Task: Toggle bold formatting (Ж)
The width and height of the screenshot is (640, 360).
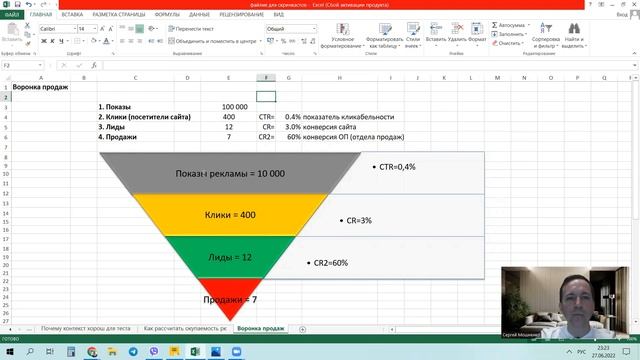Action: tap(44, 41)
